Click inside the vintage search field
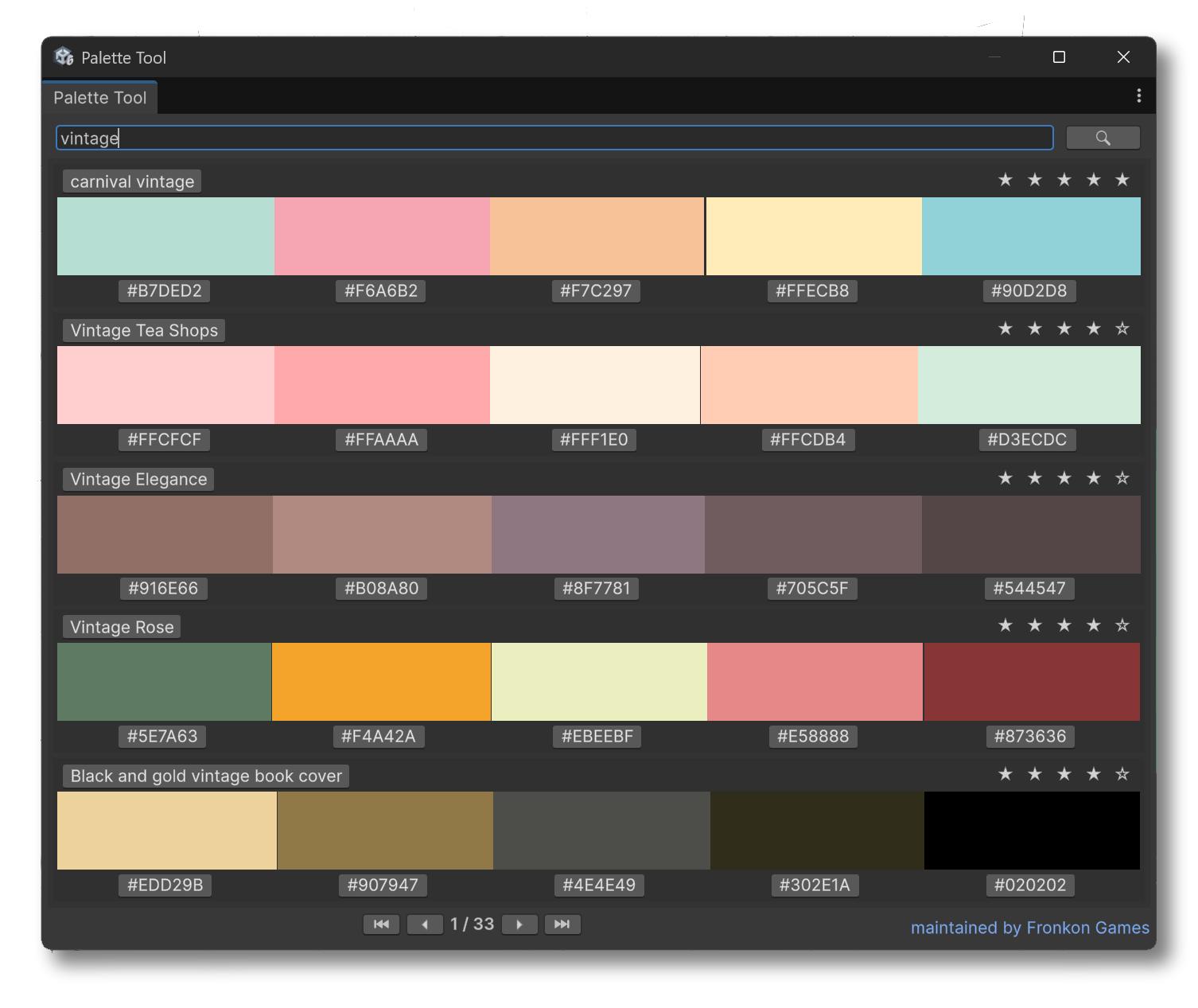The width and height of the screenshot is (1198, 1008). point(554,138)
